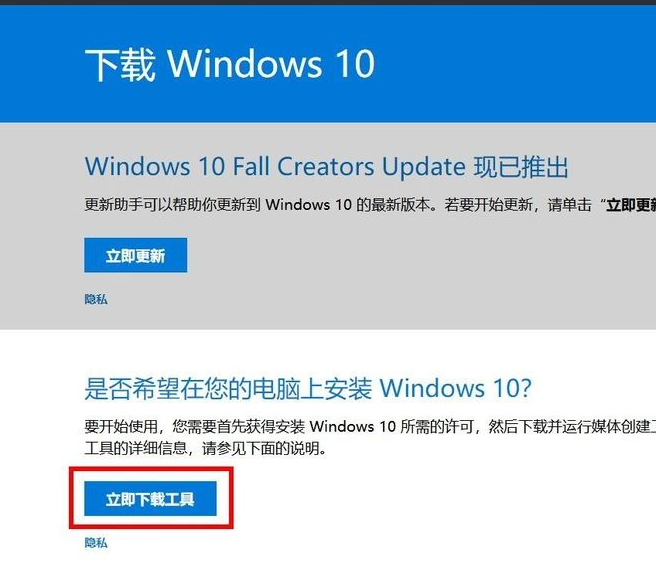Open the 隐私 link below 立即下载工具
This screenshot has width=656, height=582.
[x=96, y=543]
